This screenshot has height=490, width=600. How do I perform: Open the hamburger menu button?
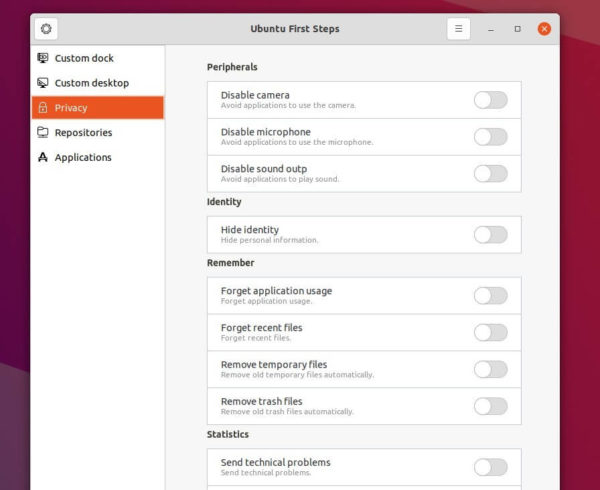pyautogui.click(x=458, y=29)
